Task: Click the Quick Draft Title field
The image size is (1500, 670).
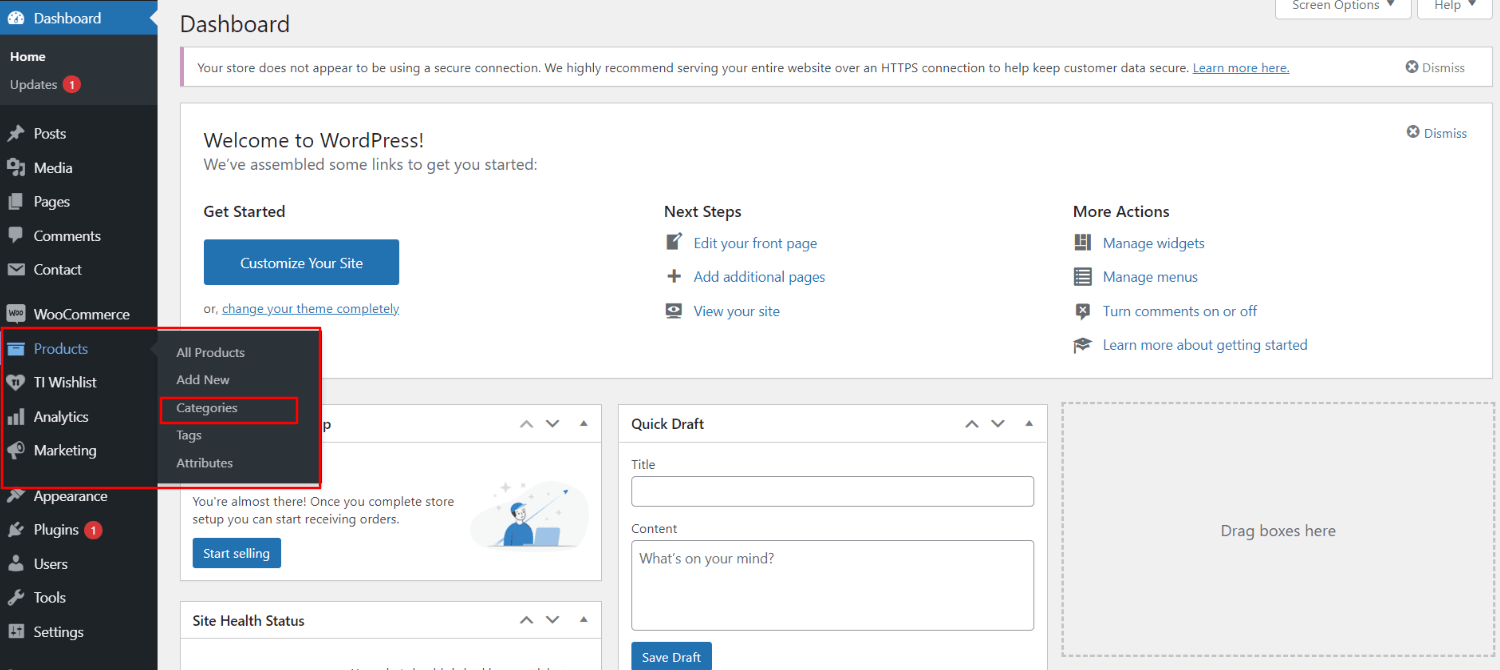Action: tap(832, 491)
